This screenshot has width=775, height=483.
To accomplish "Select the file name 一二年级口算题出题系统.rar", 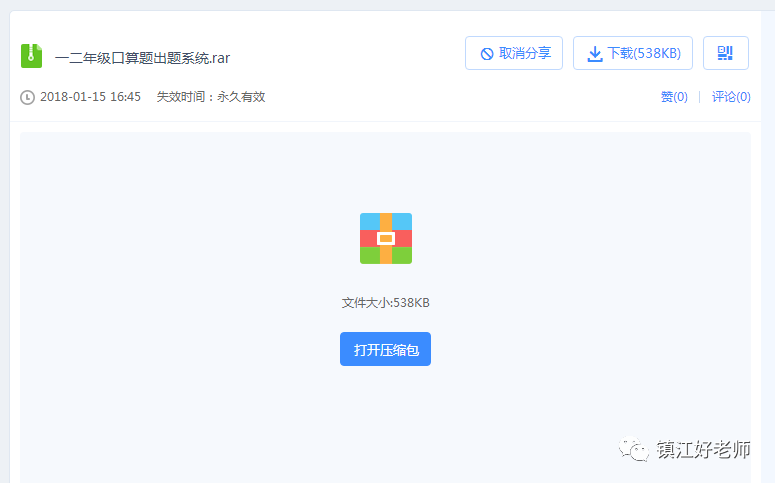I will coord(142,57).
